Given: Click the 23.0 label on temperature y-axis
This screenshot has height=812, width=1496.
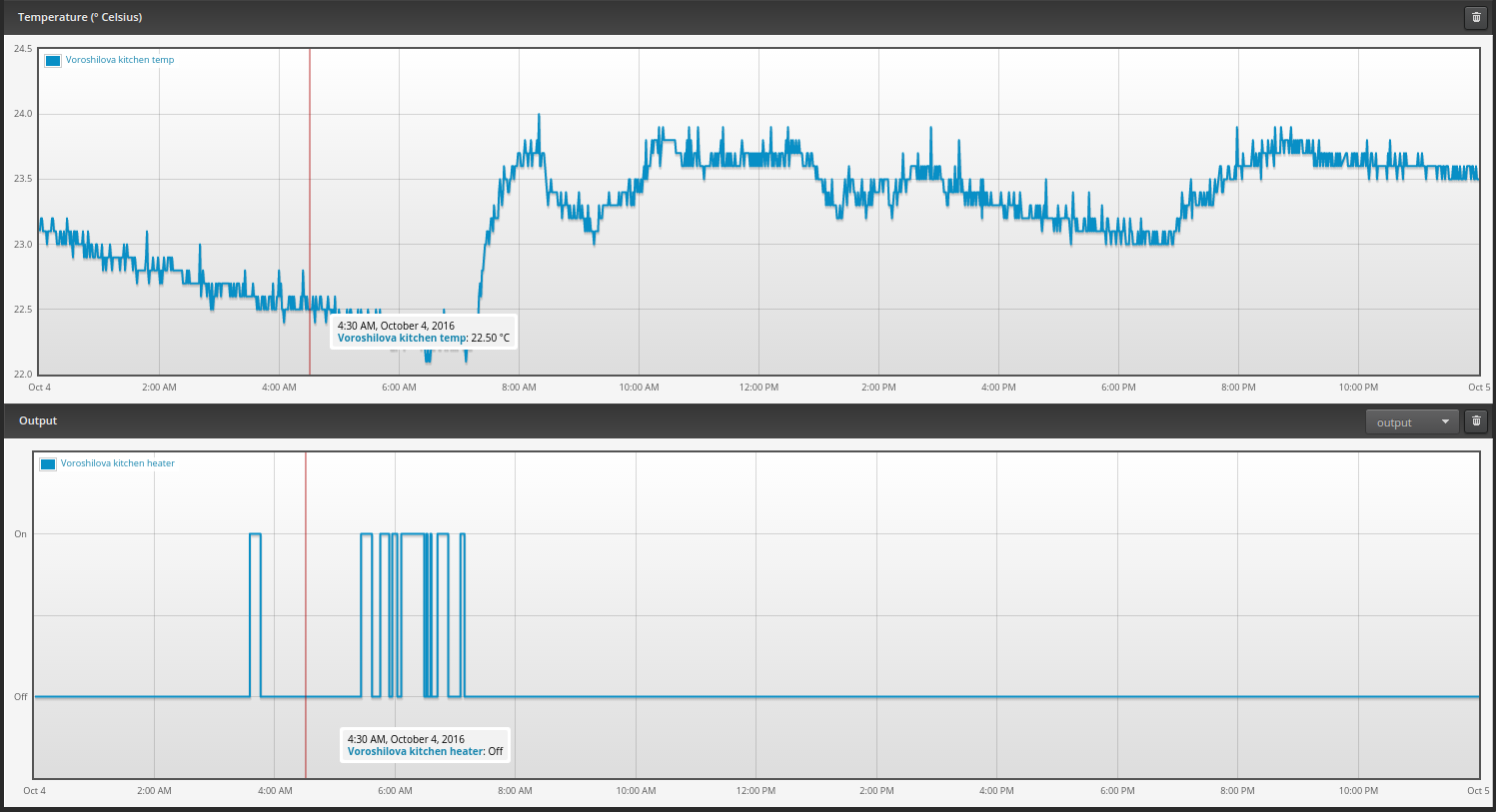Looking at the screenshot, I should coord(22,245).
